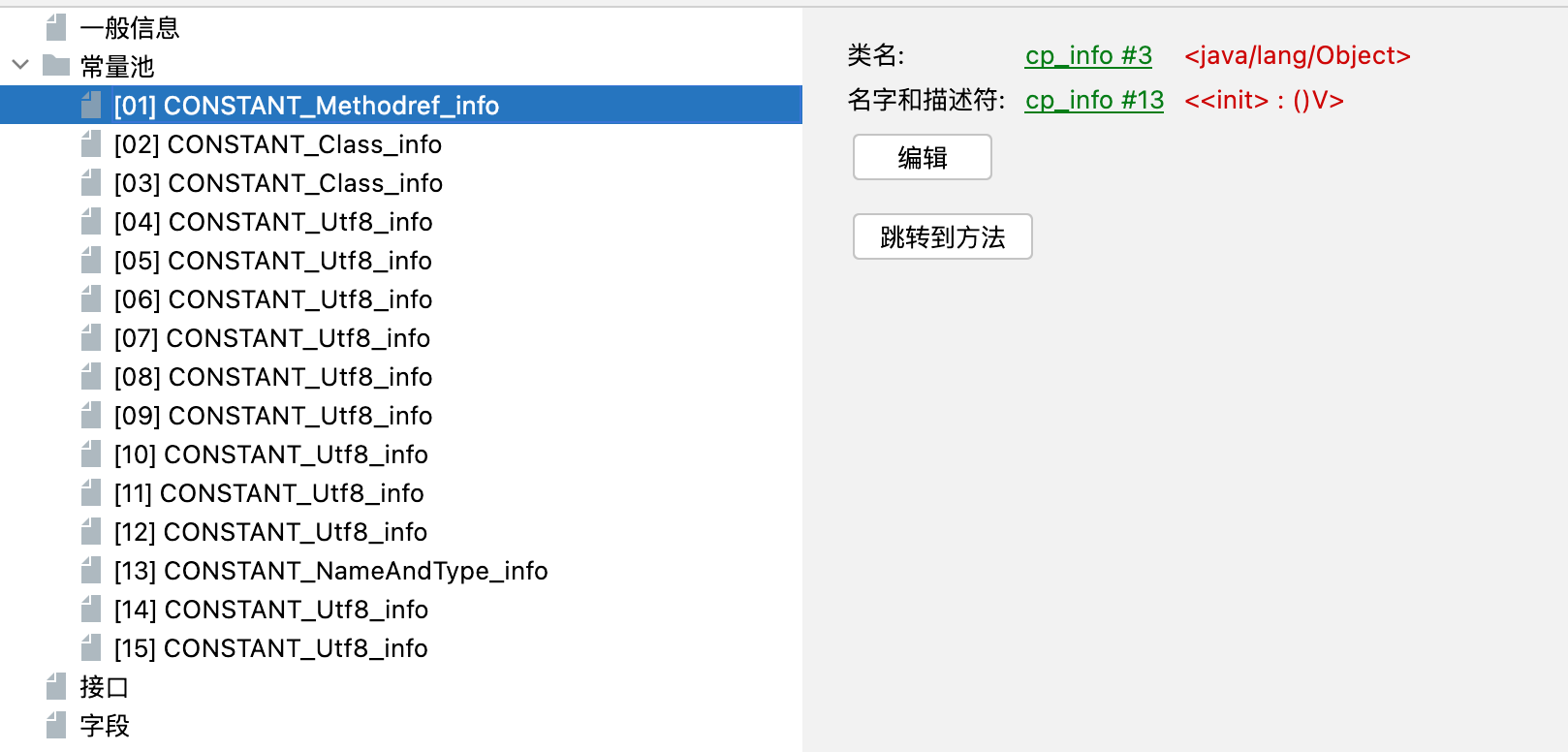This screenshot has width=1568, height=752.
Task: Click icon of [13] CONSTANT_NameAndType_info entry
Action: click(91, 570)
